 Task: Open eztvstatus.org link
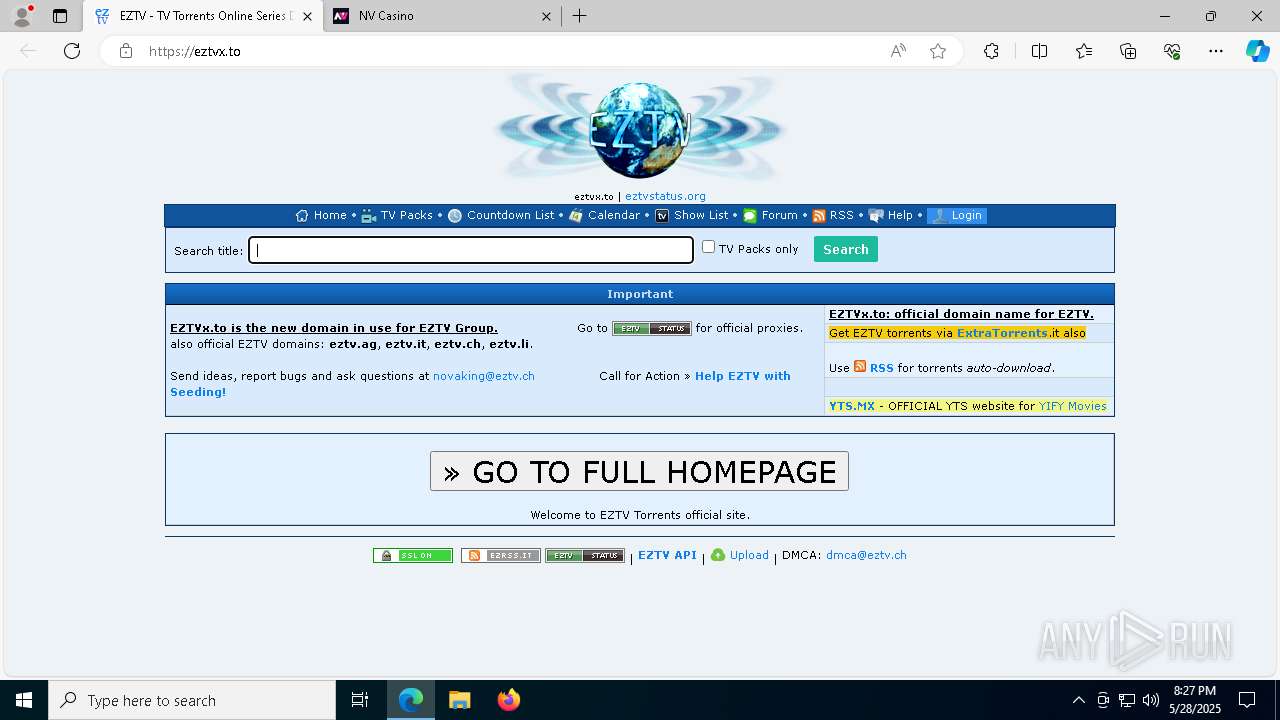pyautogui.click(x=665, y=196)
